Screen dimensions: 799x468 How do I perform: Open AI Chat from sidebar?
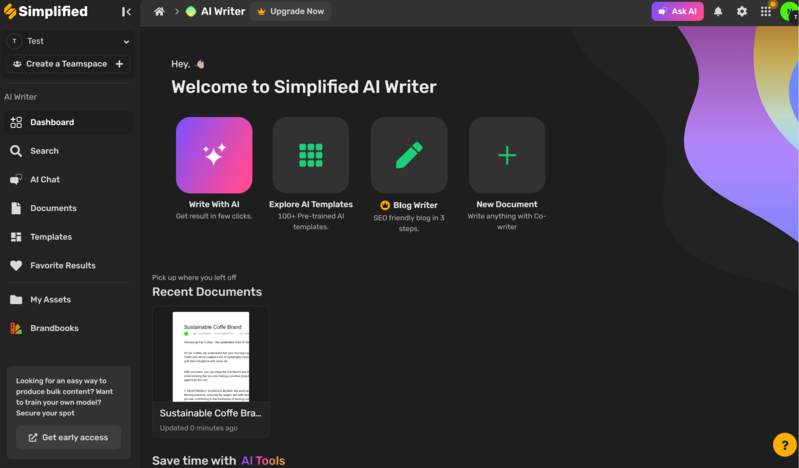45,180
